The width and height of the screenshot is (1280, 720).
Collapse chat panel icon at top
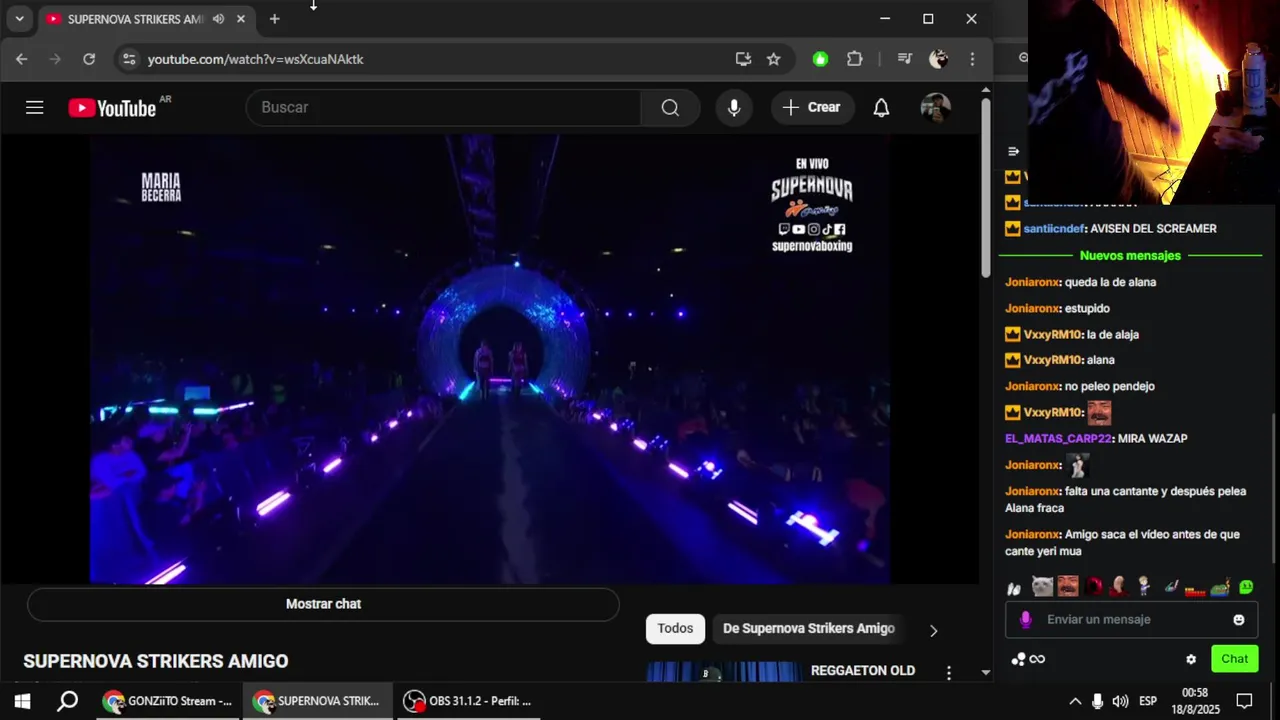1013,151
